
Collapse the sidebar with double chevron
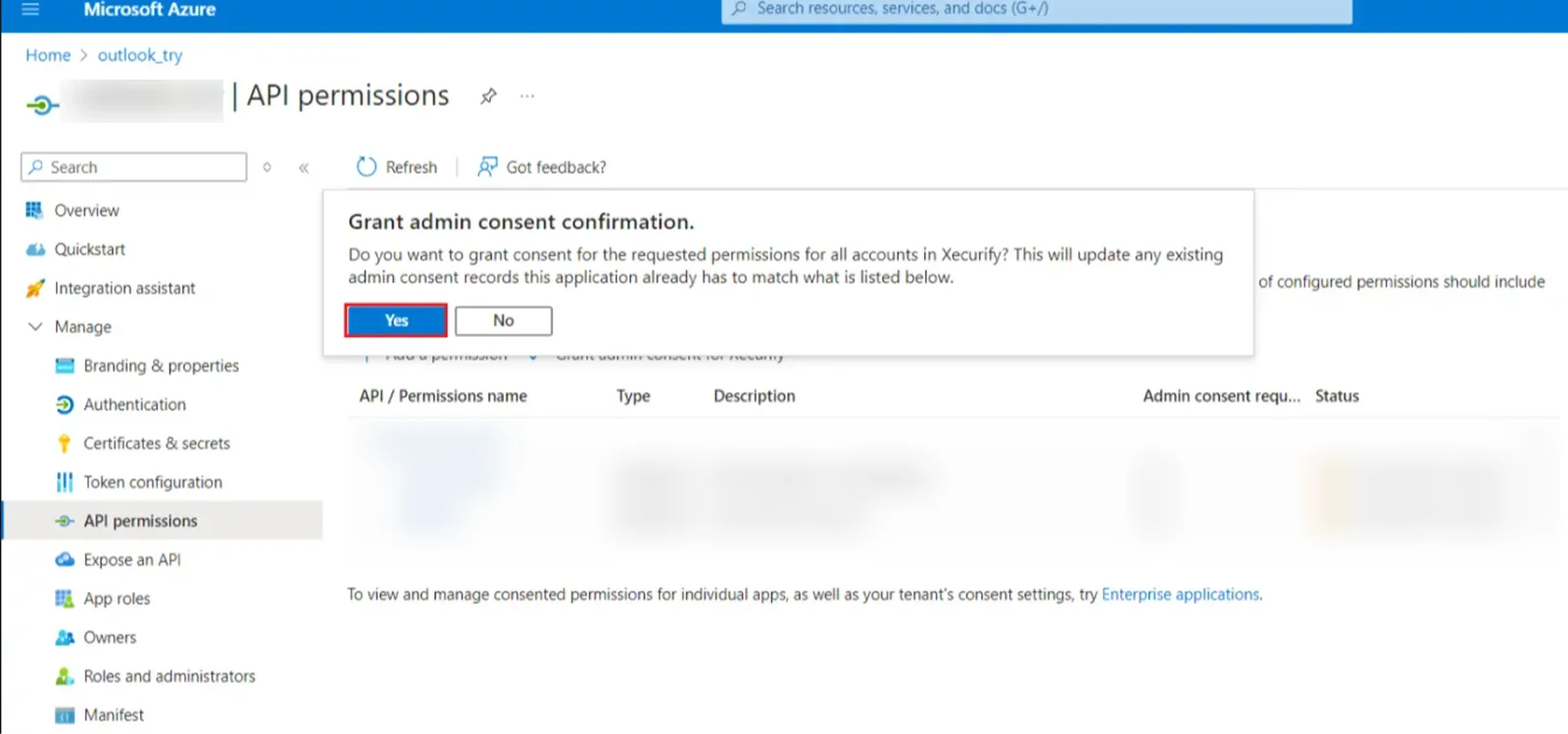[304, 168]
